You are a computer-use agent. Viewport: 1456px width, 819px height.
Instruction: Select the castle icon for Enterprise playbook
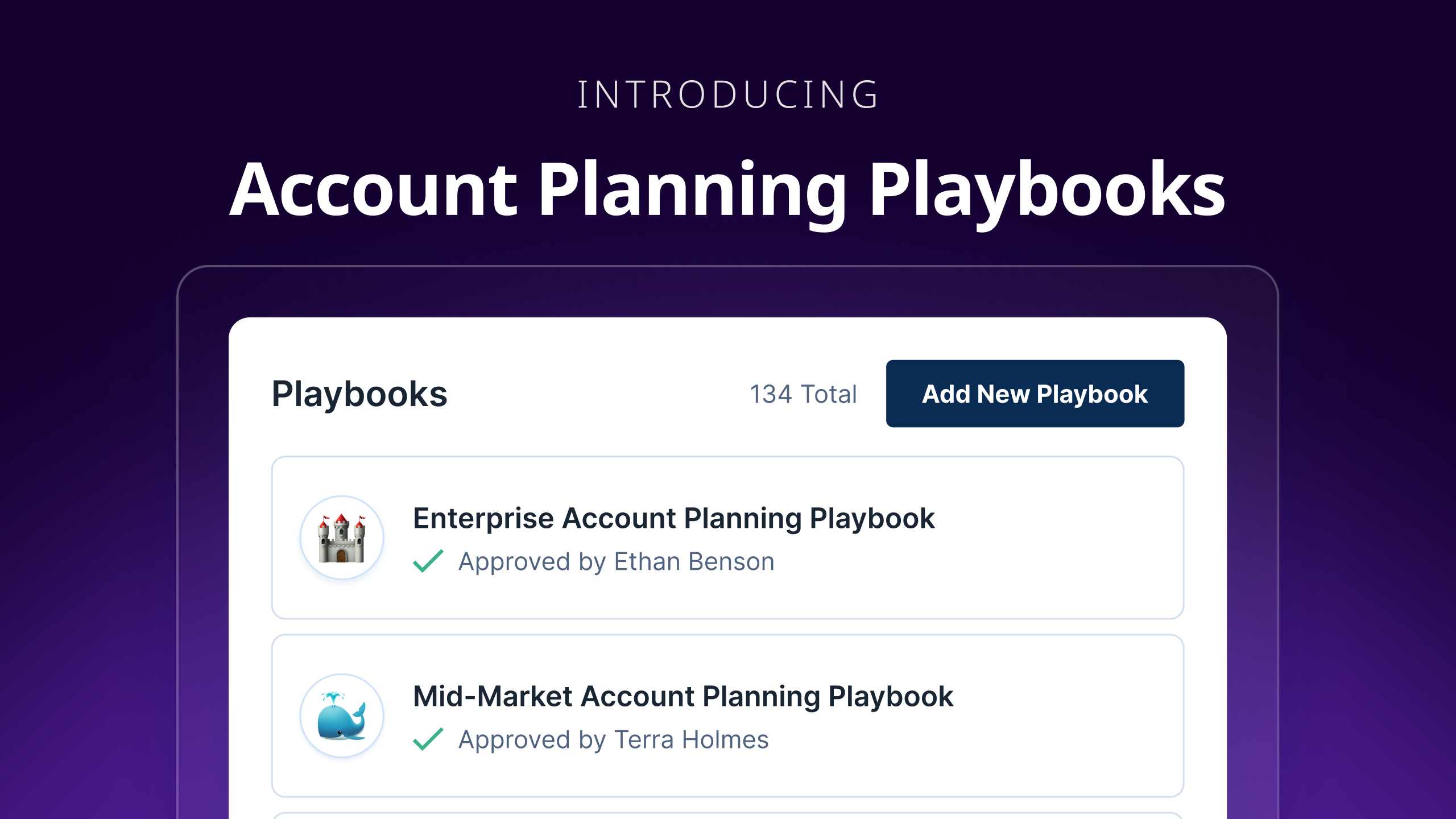pos(342,537)
